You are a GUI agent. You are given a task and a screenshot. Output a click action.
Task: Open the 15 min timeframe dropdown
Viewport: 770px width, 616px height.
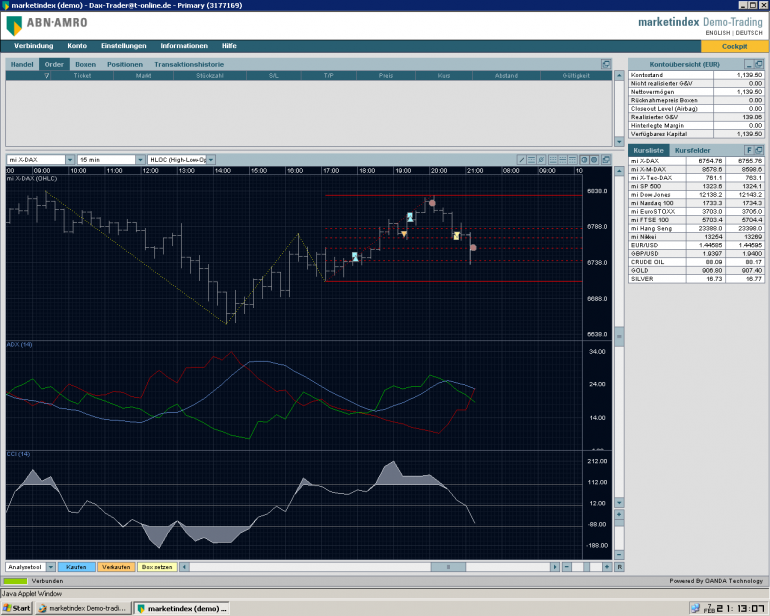tap(140, 160)
